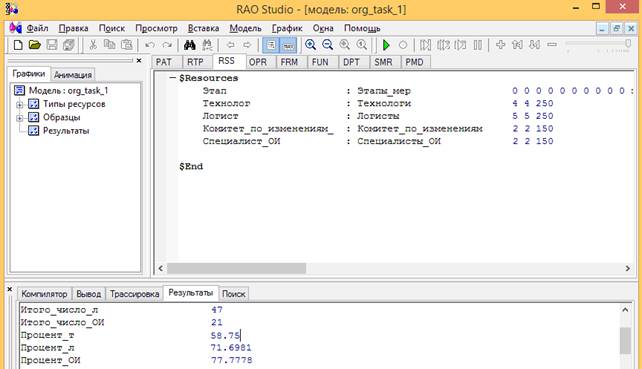Paste from clipboard toolbar icon
The height and width of the screenshot is (369, 642).
point(127,45)
